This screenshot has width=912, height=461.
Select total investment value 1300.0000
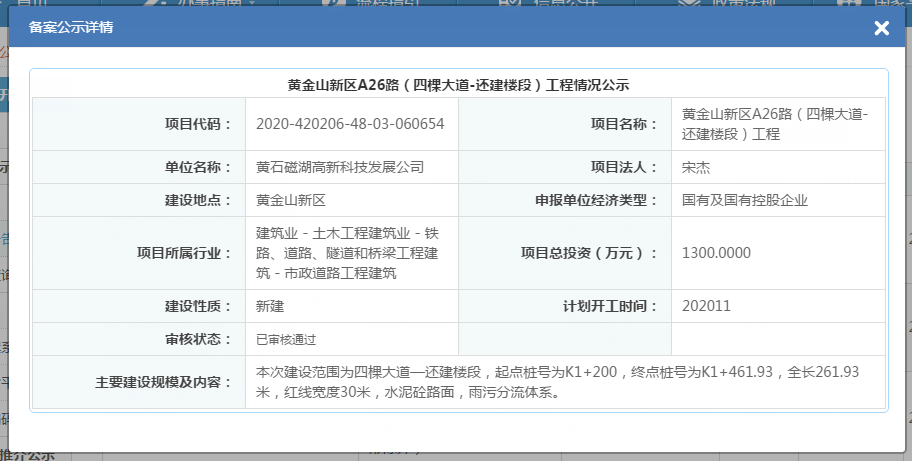pos(716,253)
